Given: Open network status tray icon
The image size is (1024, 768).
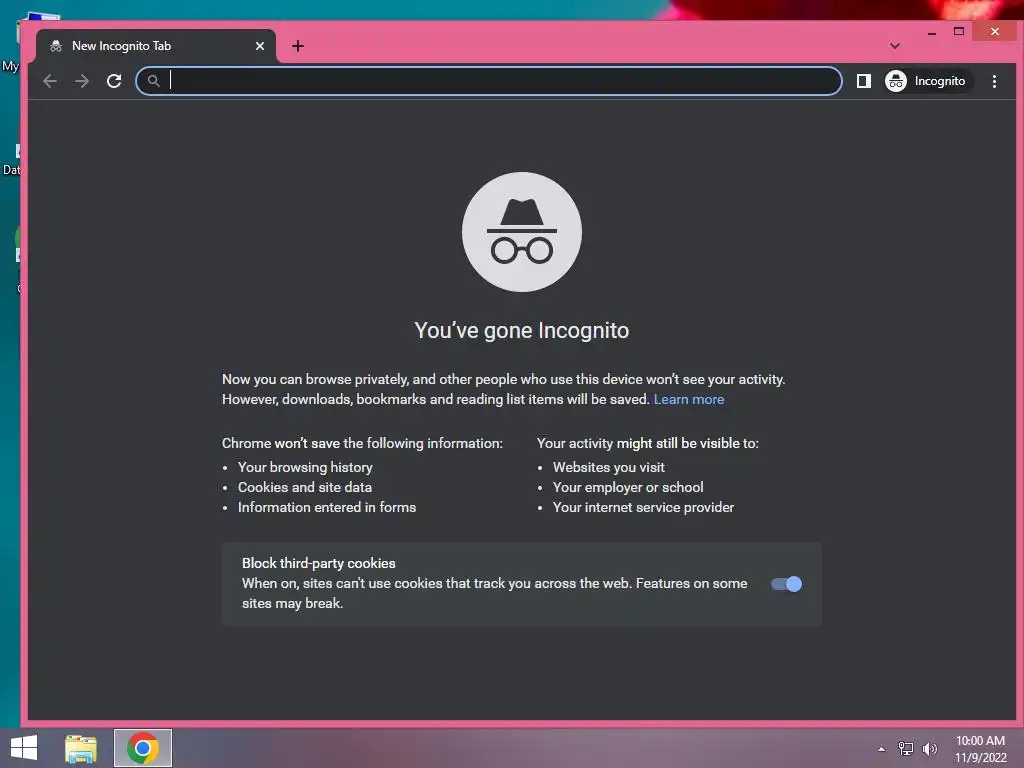Looking at the screenshot, I should [906, 749].
